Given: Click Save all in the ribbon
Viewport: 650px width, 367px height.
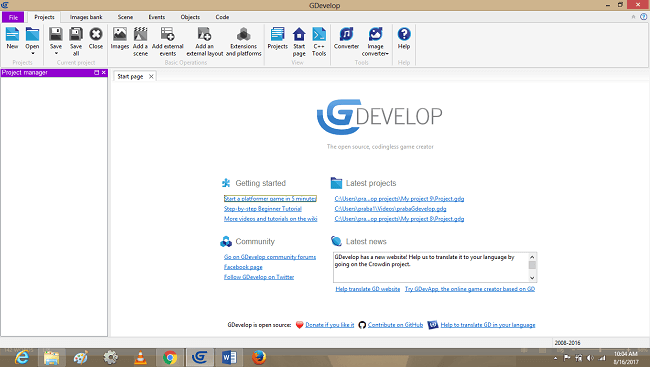Looking at the screenshot, I should 76,41.
